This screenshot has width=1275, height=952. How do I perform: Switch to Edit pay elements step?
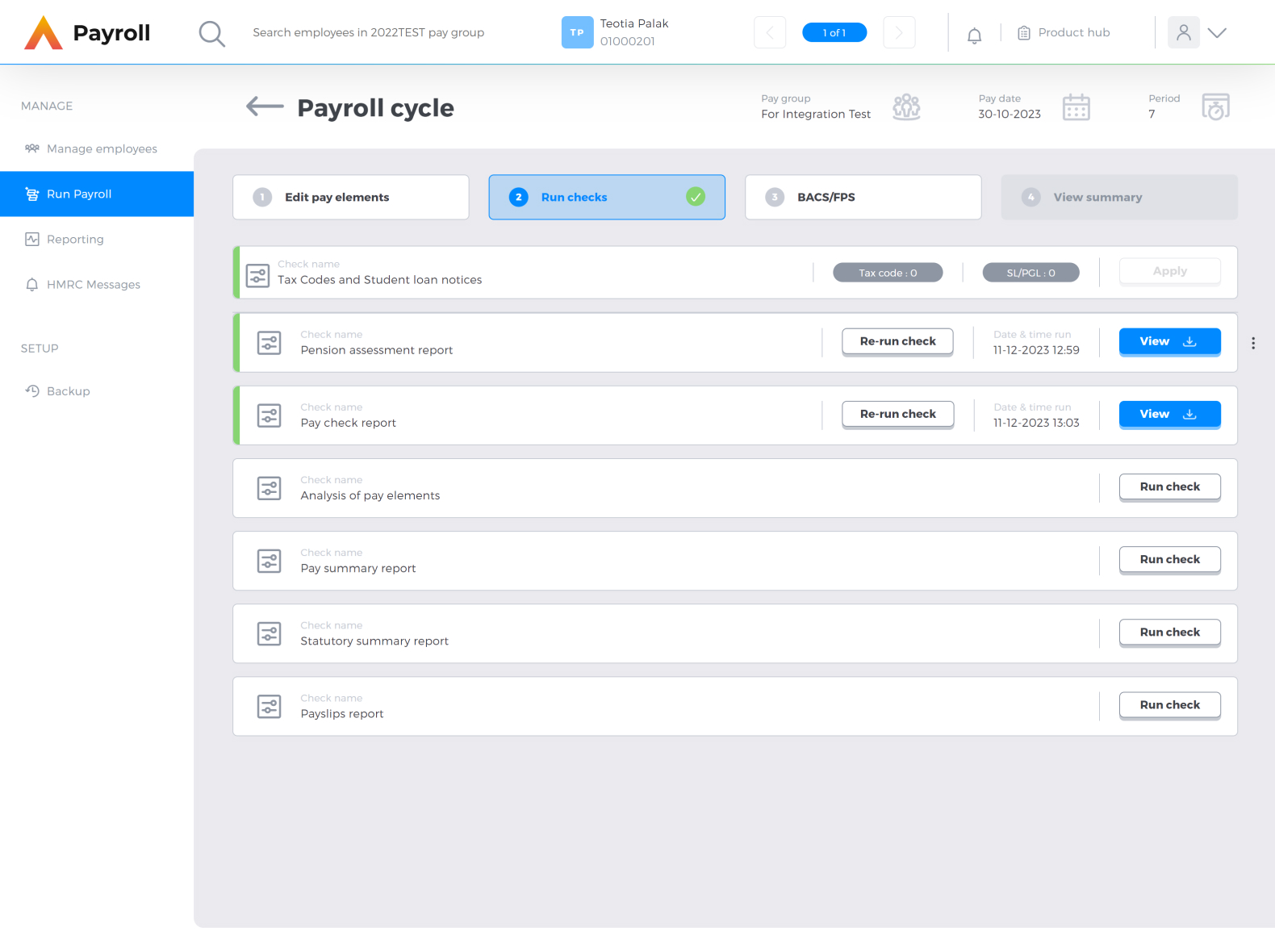[x=351, y=197]
